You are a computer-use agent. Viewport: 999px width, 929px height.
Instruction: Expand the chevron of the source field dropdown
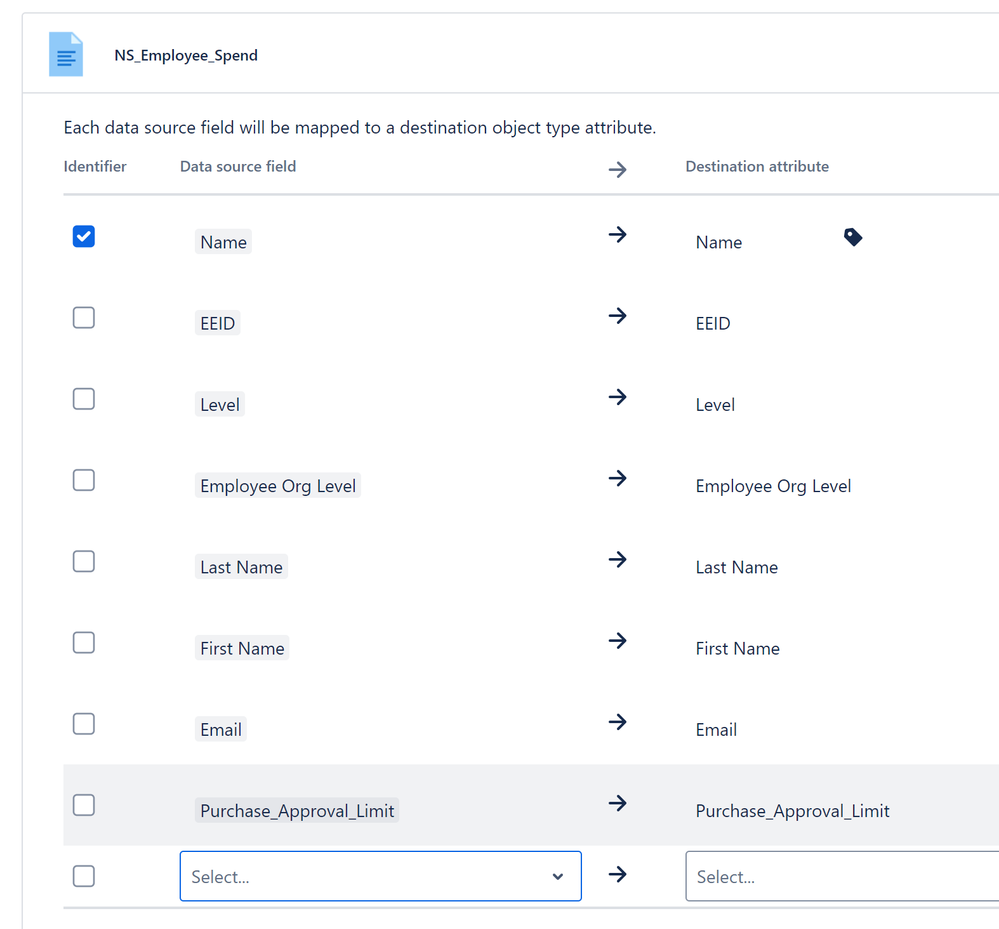[x=558, y=877]
